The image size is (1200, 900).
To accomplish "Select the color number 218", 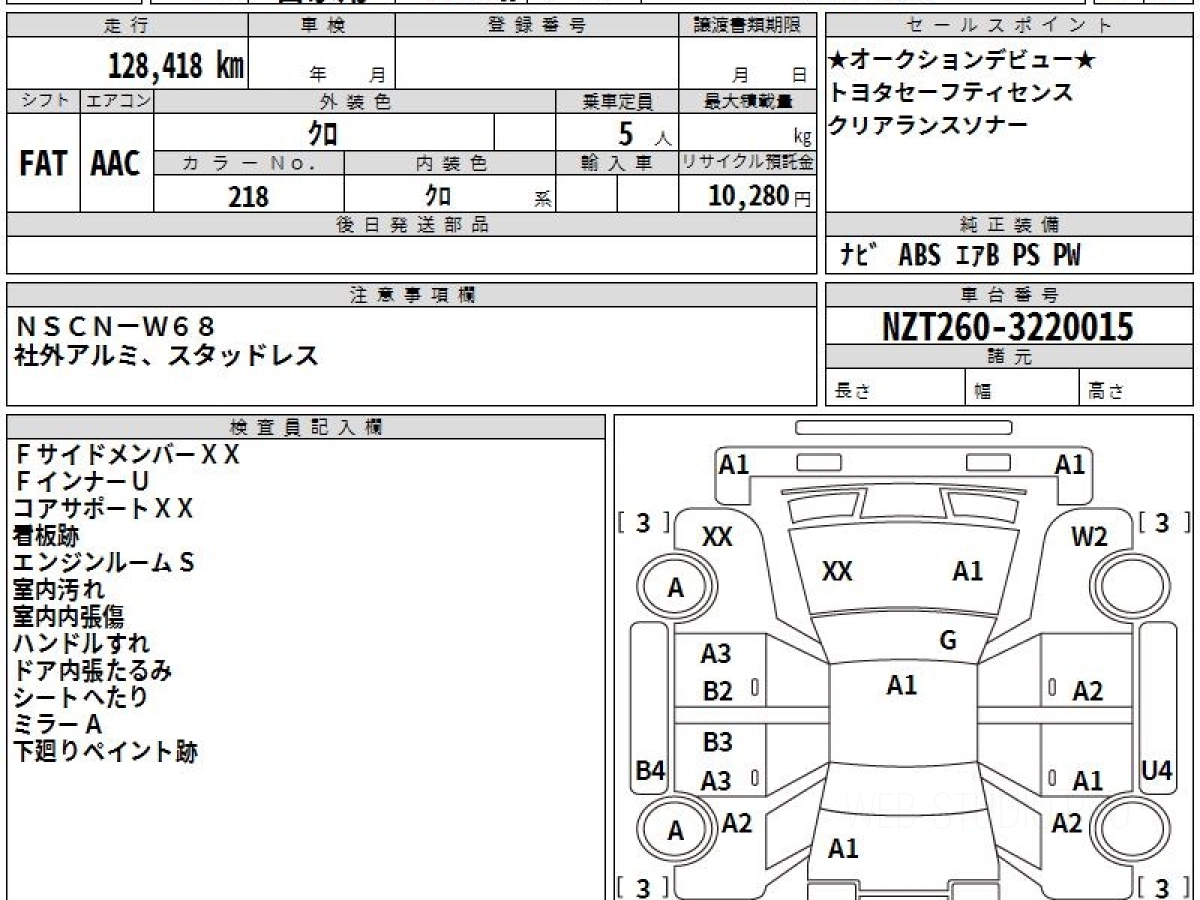I will click(x=248, y=196).
